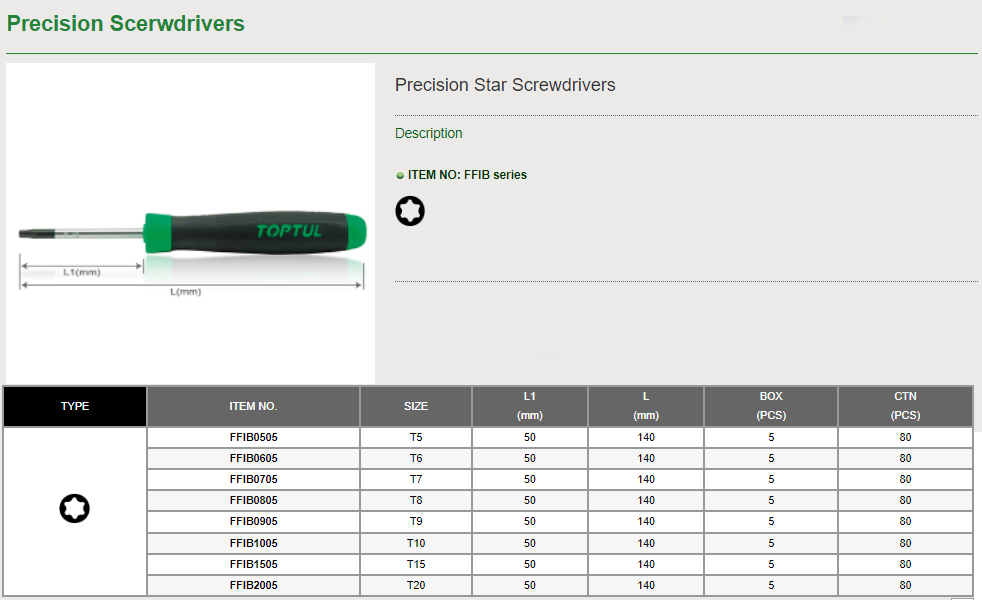
Task: Click the SIZE column header
Action: [416, 406]
